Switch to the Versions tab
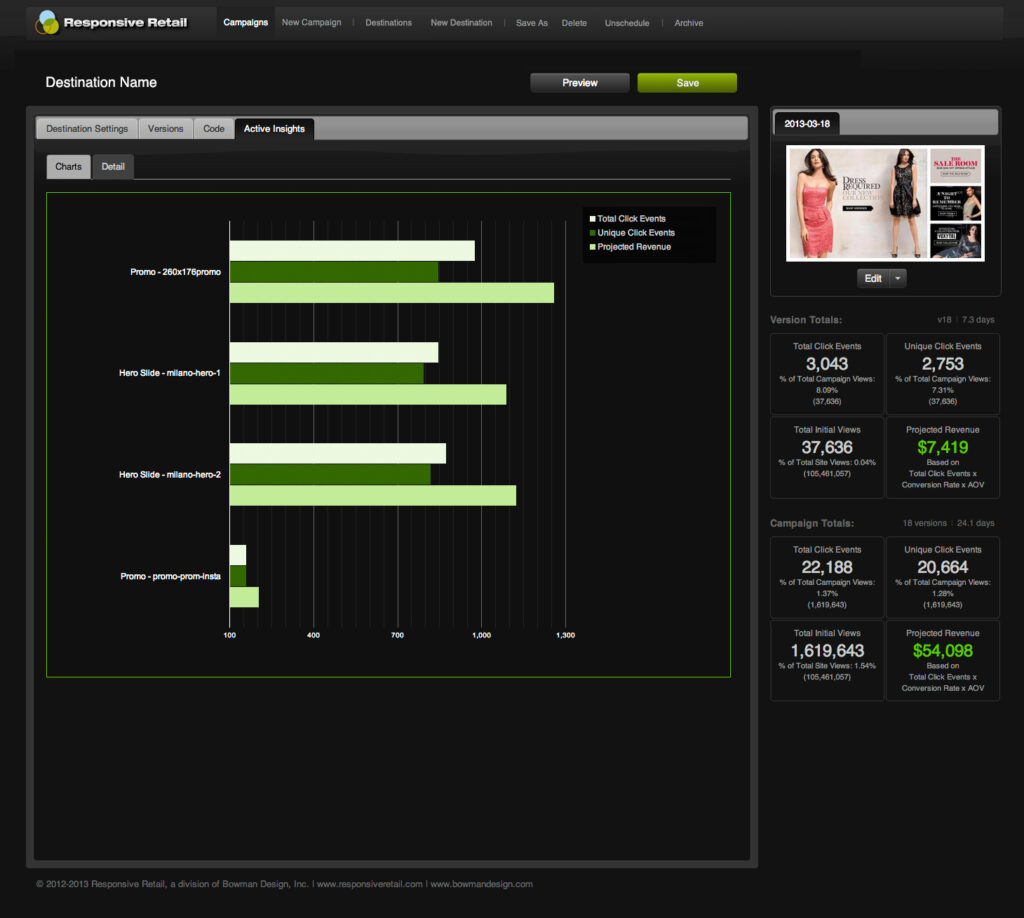This screenshot has height=918, width=1024. point(165,129)
